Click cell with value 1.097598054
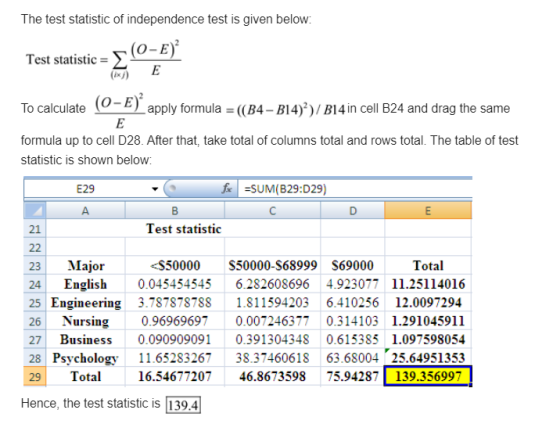Image resolution: width=560 pixels, height=424 pixels. pyautogui.click(x=428, y=339)
